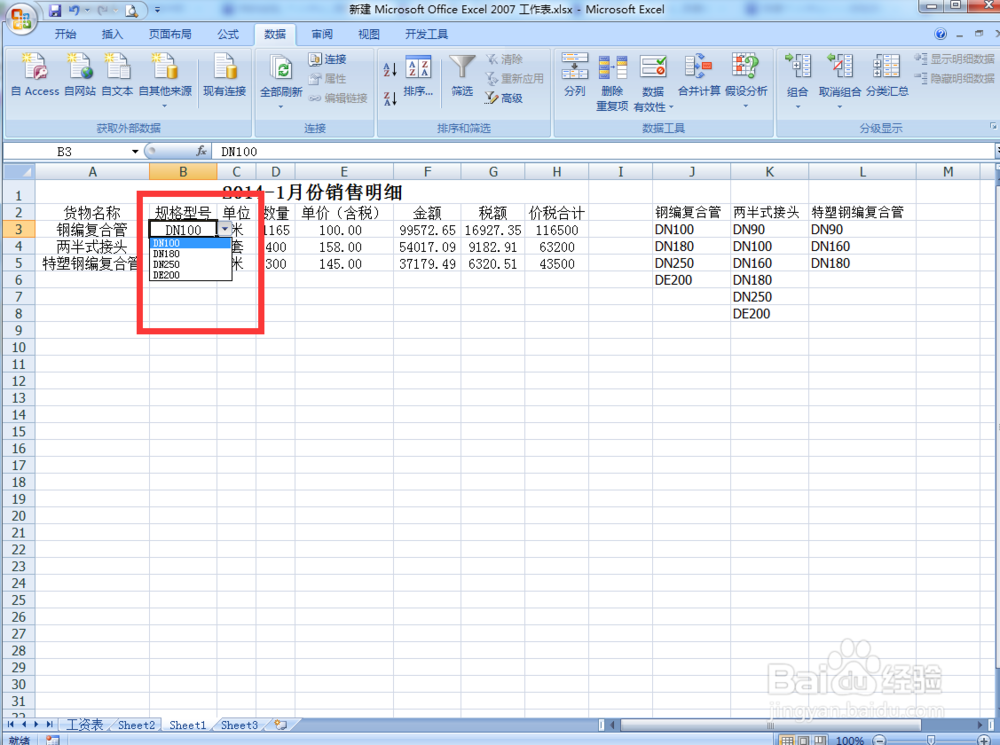Select row 10 header
The height and width of the screenshot is (745, 1000).
18,347
